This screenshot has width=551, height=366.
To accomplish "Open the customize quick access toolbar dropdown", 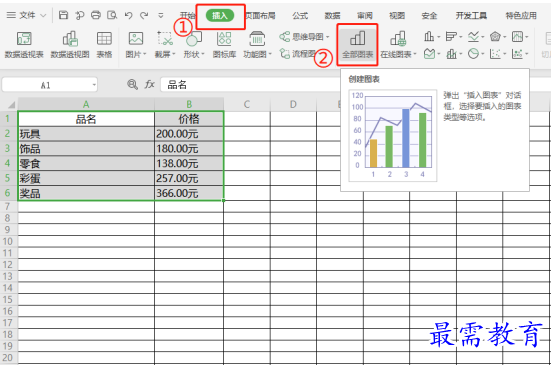I will (x=161, y=15).
